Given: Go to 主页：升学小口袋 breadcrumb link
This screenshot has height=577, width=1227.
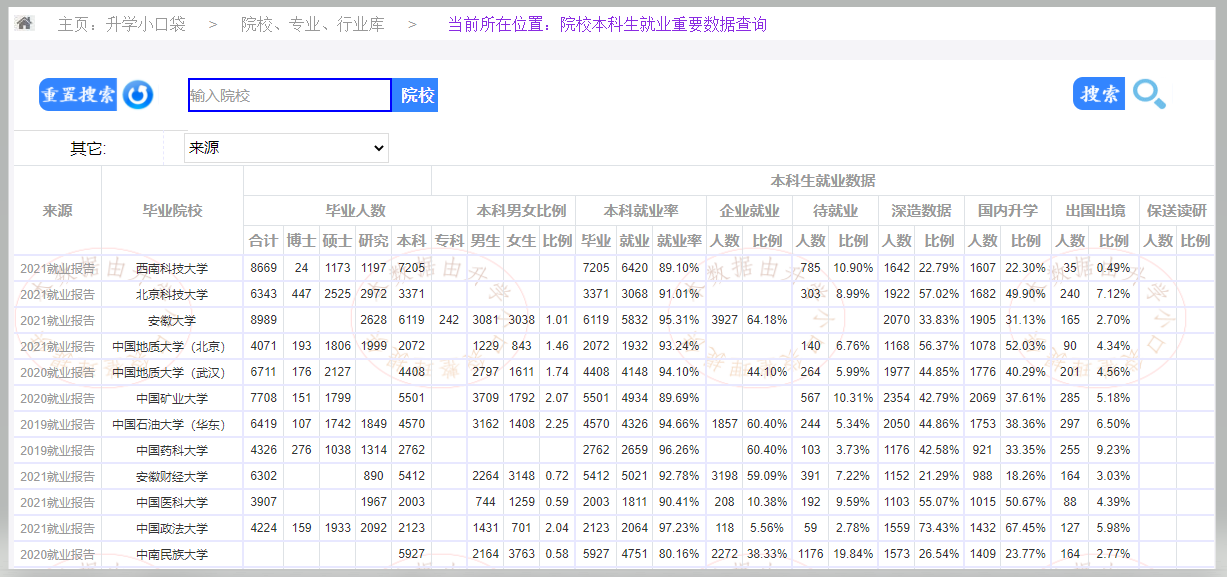Looking at the screenshot, I should pyautogui.click(x=121, y=24).
